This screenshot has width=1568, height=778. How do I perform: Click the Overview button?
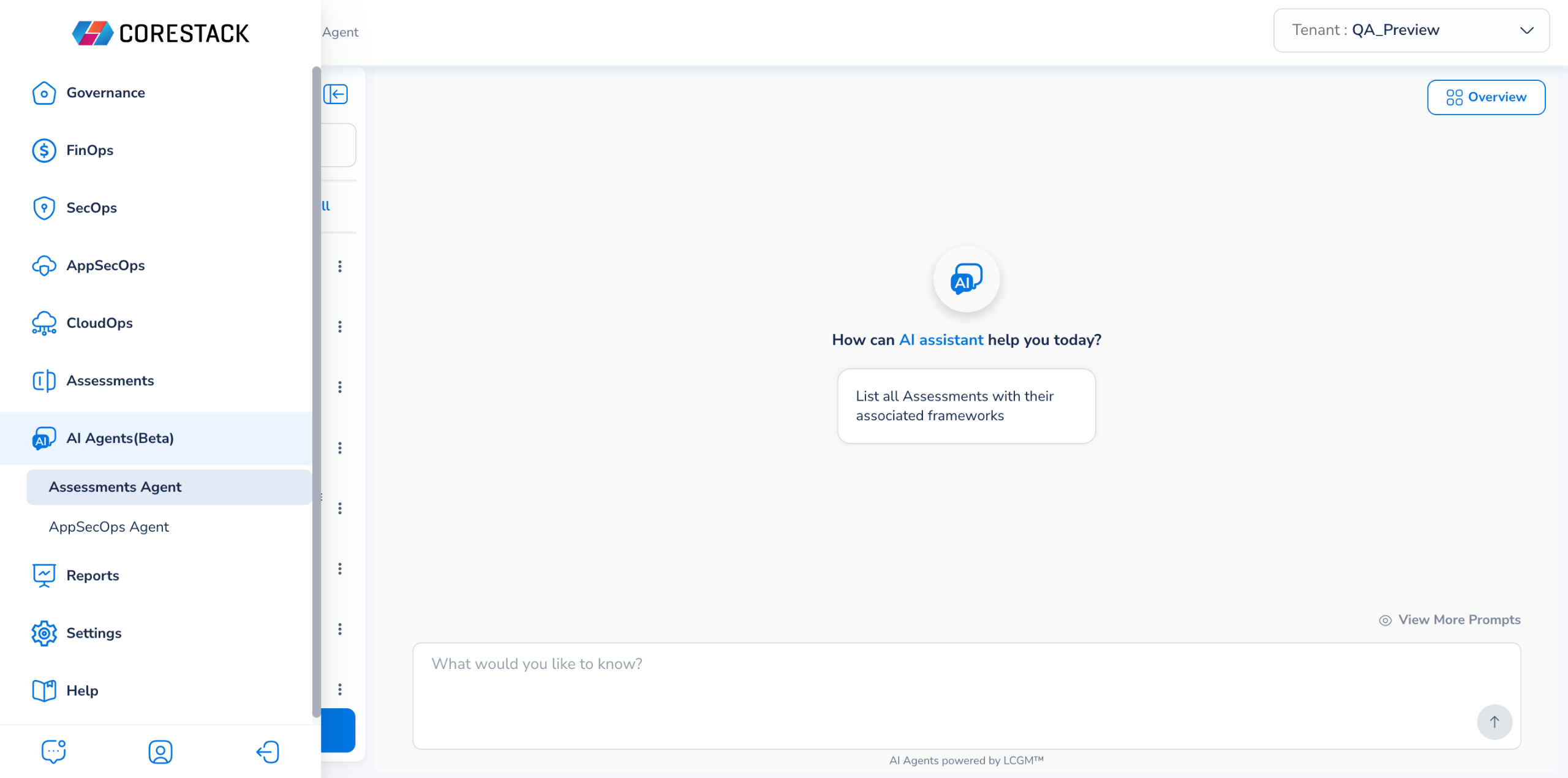(1486, 97)
